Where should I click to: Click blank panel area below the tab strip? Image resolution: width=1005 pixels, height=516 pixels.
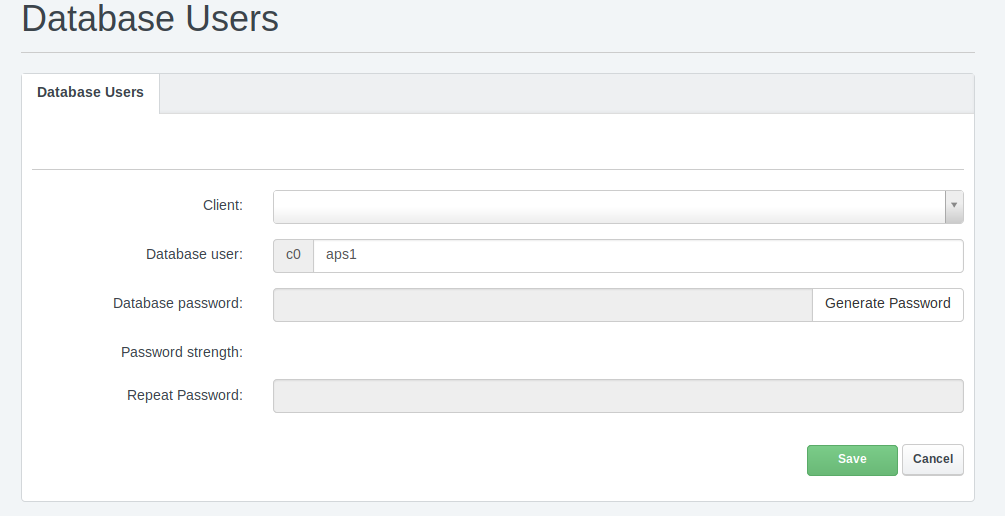pyautogui.click(x=497, y=141)
